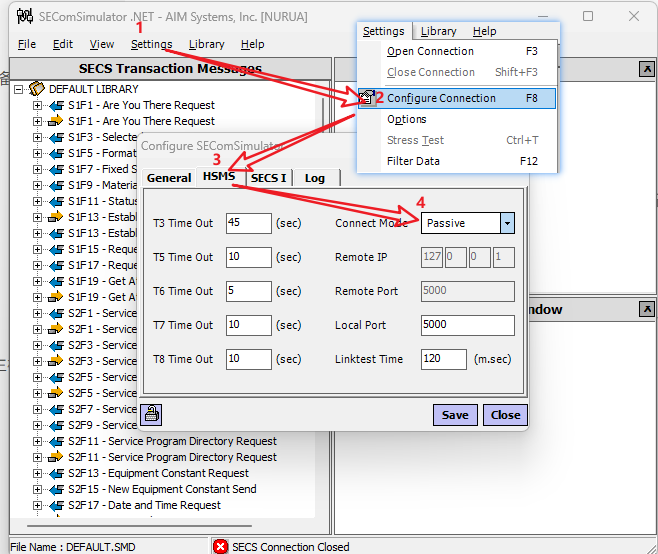Switch to the Log tab
Image resolution: width=658 pixels, height=554 pixels.
pyautogui.click(x=315, y=178)
